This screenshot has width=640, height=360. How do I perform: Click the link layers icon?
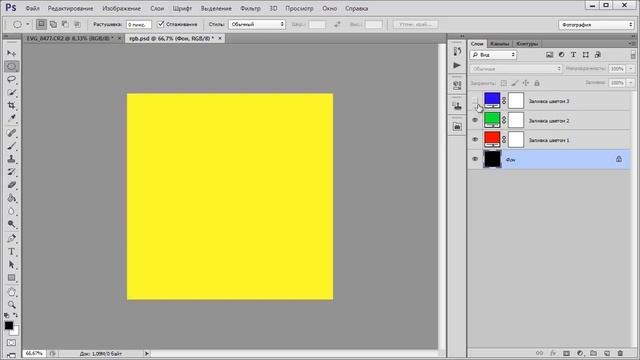coord(540,353)
